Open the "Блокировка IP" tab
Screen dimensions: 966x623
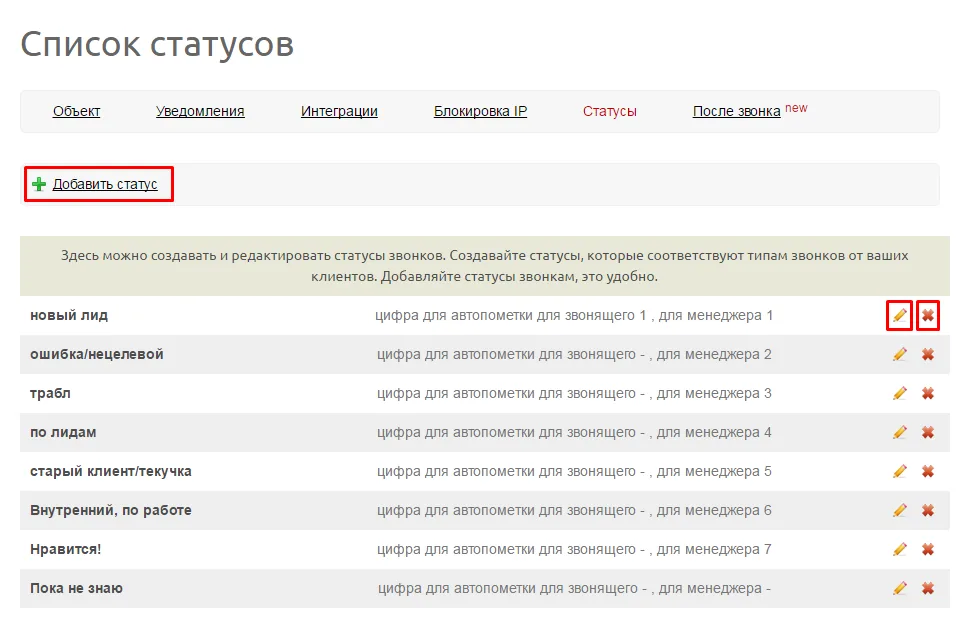(481, 112)
